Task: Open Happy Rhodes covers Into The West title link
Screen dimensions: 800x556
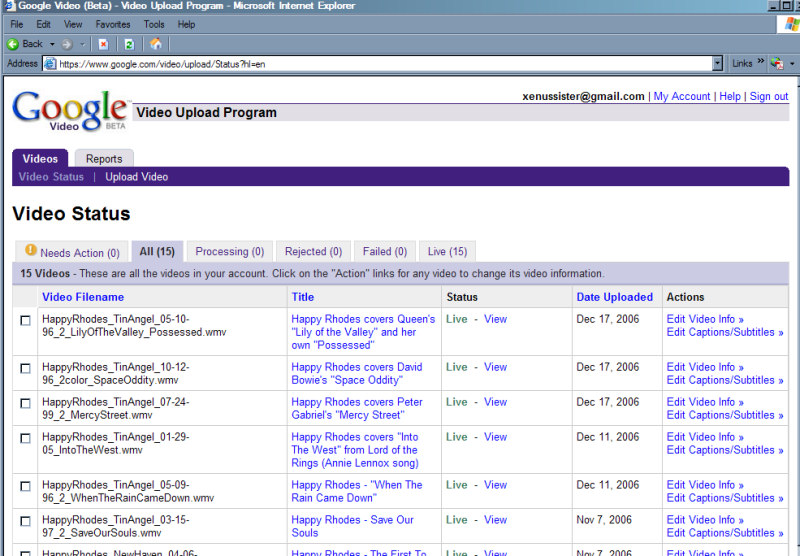Action: (355, 450)
